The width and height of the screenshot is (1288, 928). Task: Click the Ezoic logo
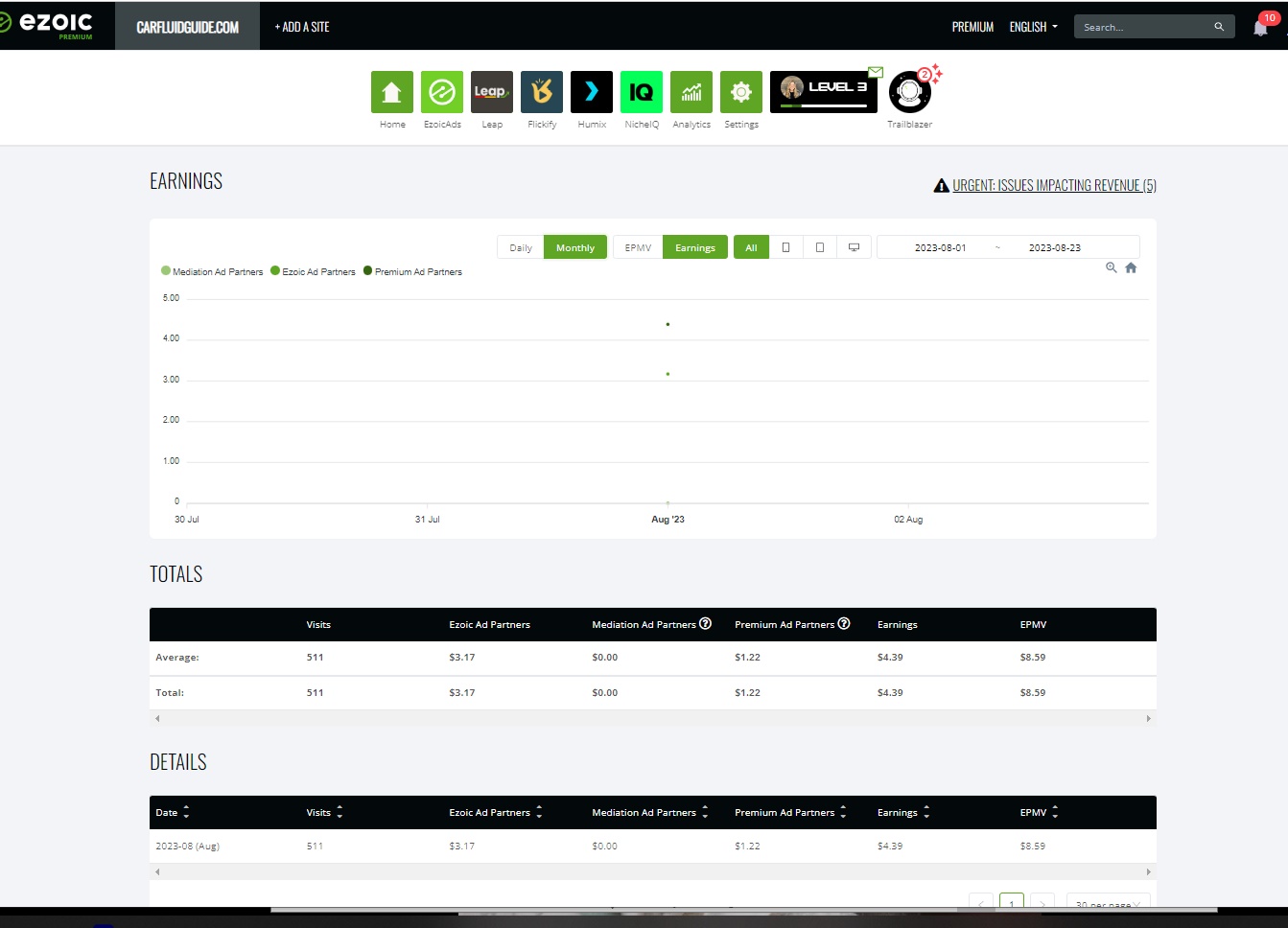coord(47,25)
